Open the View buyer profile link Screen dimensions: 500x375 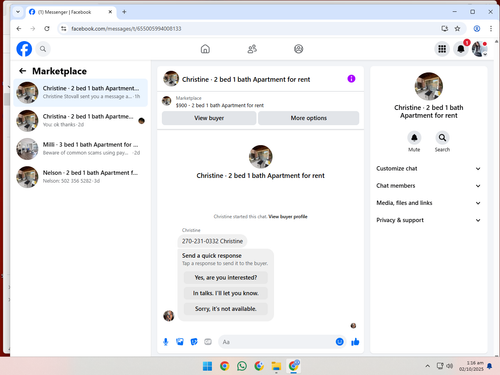[x=288, y=217]
